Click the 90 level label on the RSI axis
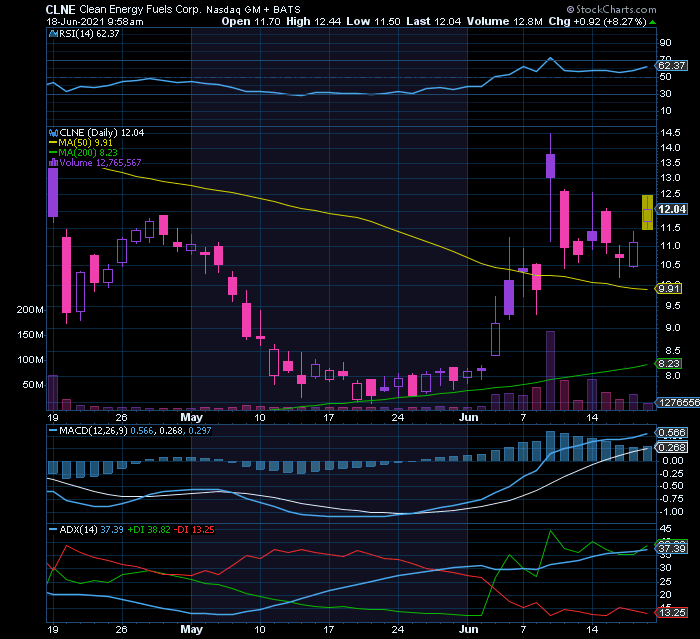This screenshot has width=700, height=639. pos(666,43)
